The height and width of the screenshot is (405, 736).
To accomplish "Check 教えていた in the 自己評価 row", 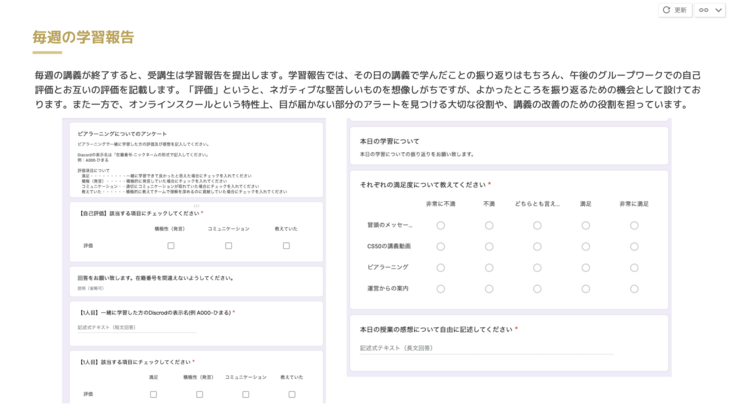I will (286, 245).
